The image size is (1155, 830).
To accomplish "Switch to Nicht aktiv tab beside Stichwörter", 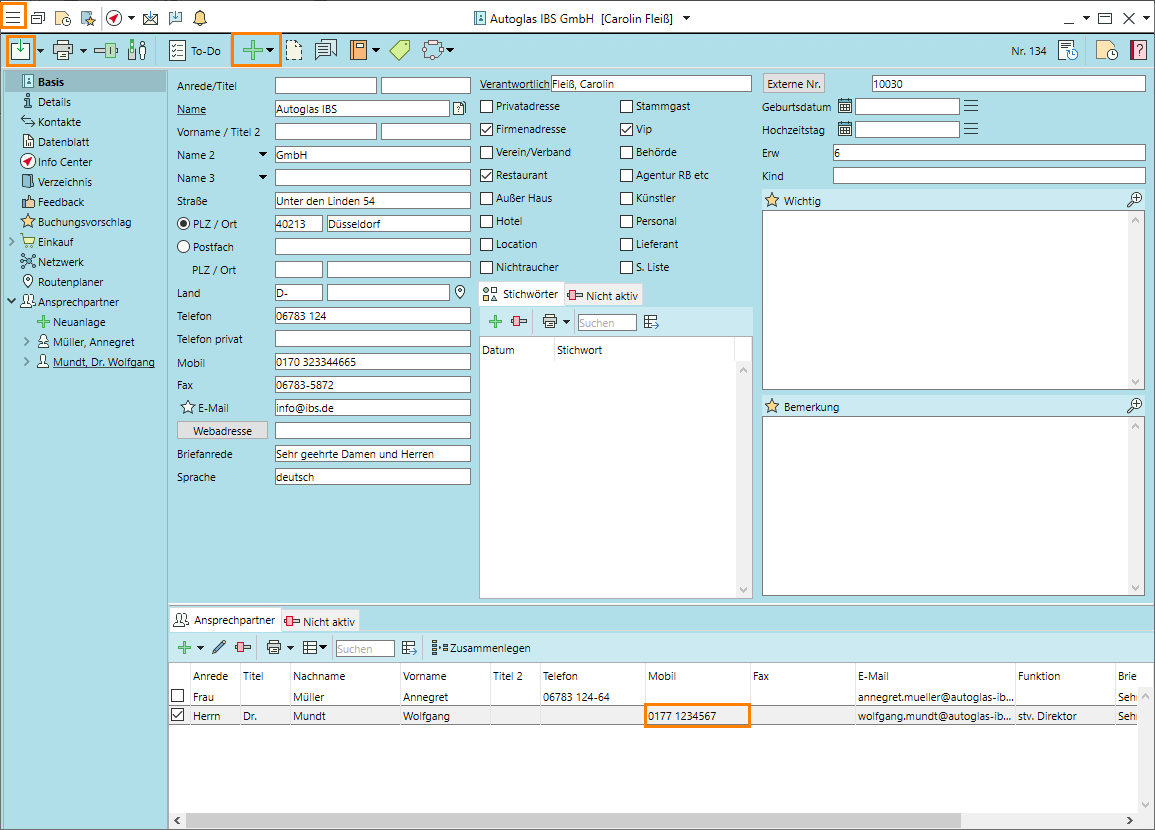I will [603, 295].
